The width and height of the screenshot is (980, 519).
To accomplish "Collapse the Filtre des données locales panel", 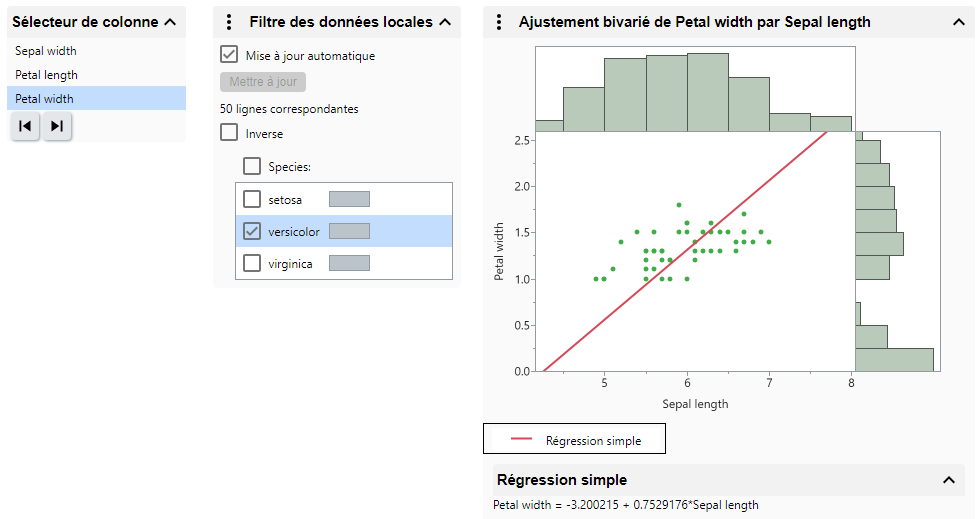I will [445, 22].
